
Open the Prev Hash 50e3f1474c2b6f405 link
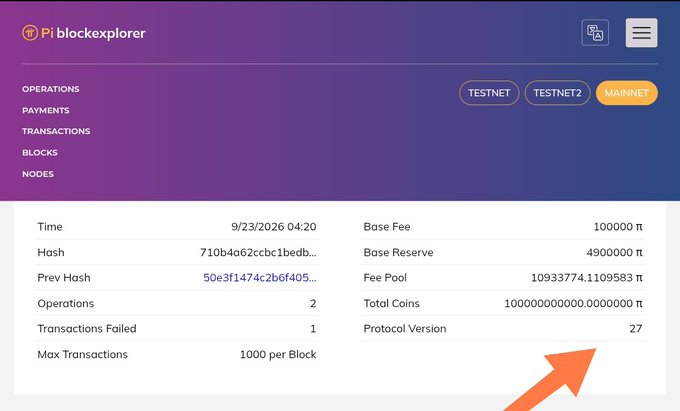click(260, 277)
